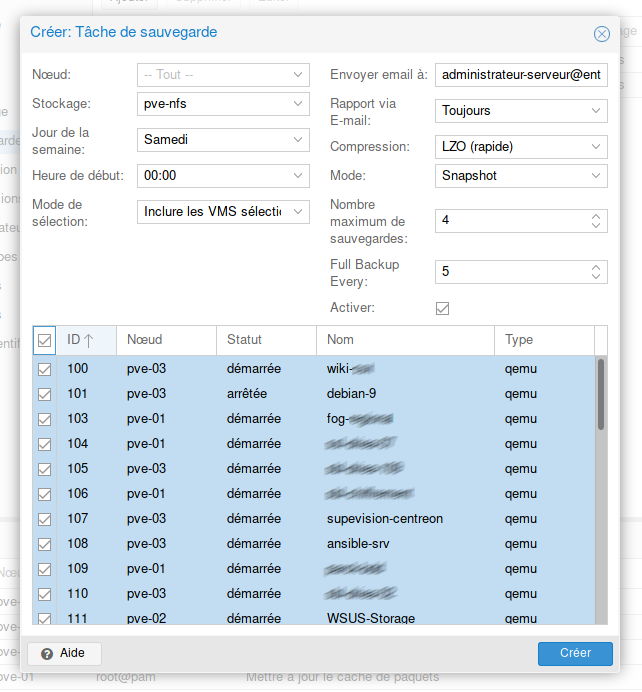Uncheck VM 103 checkbox
The width and height of the screenshot is (642, 692).
tap(44, 419)
